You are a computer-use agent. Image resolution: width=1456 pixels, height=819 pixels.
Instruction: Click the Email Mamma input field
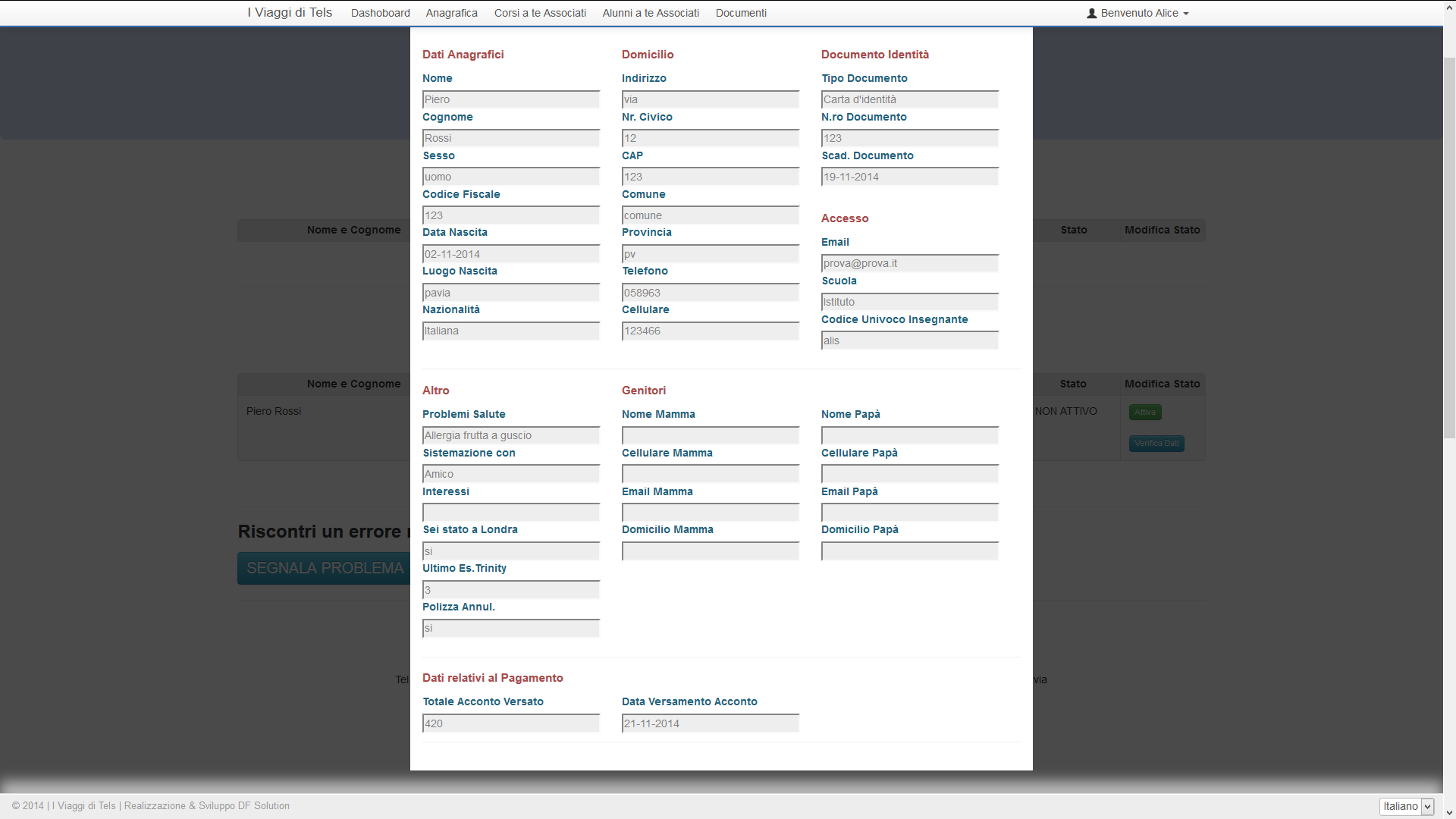coord(710,513)
